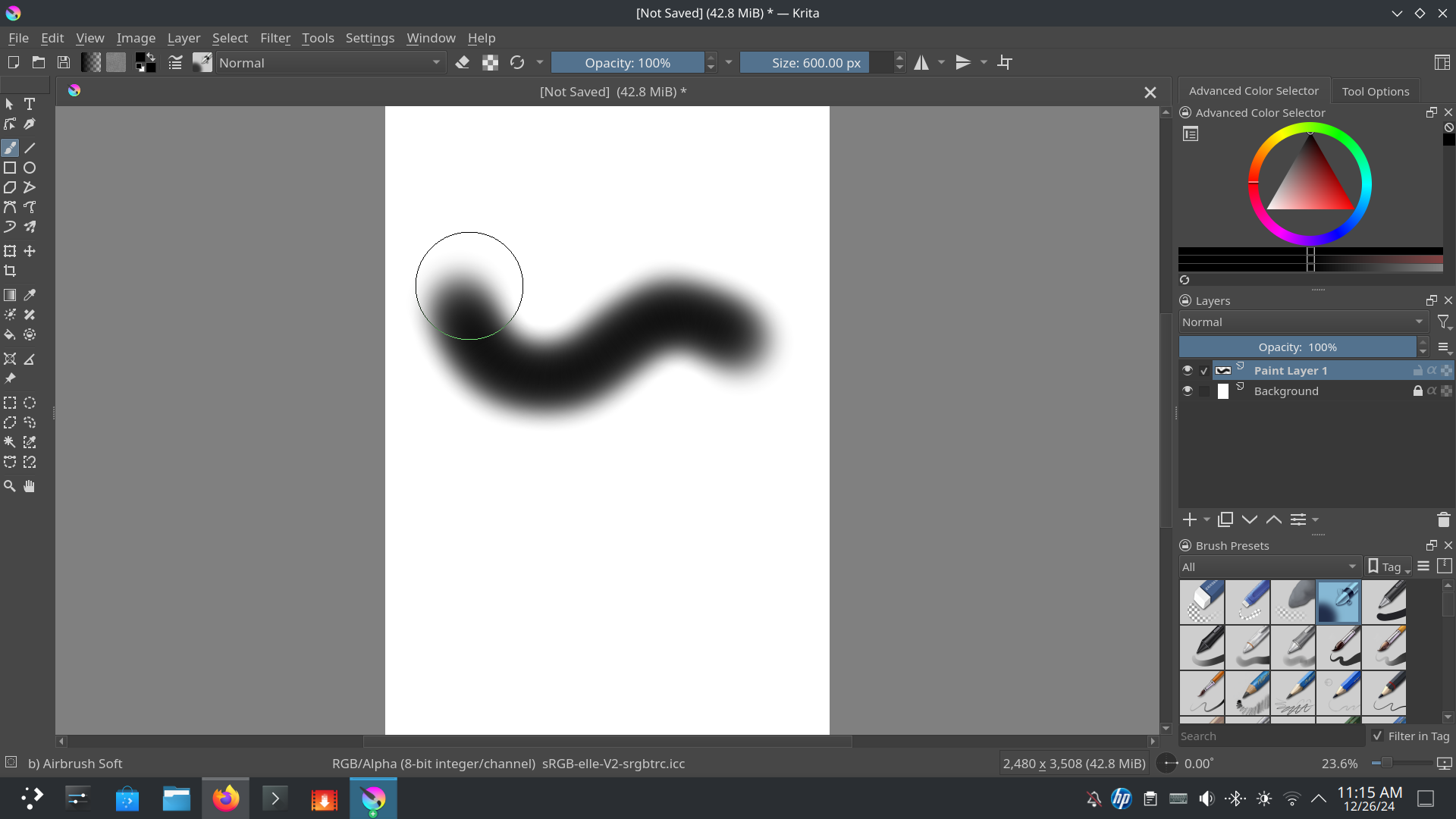Choose the Ellipse shape tool
The height and width of the screenshot is (819, 1456).
tap(30, 168)
